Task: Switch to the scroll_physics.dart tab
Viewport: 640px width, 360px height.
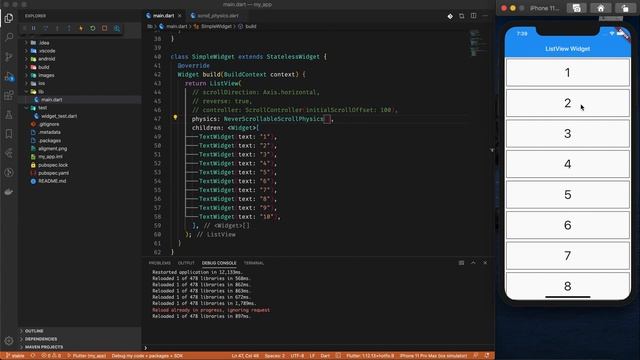Action: click(x=218, y=16)
